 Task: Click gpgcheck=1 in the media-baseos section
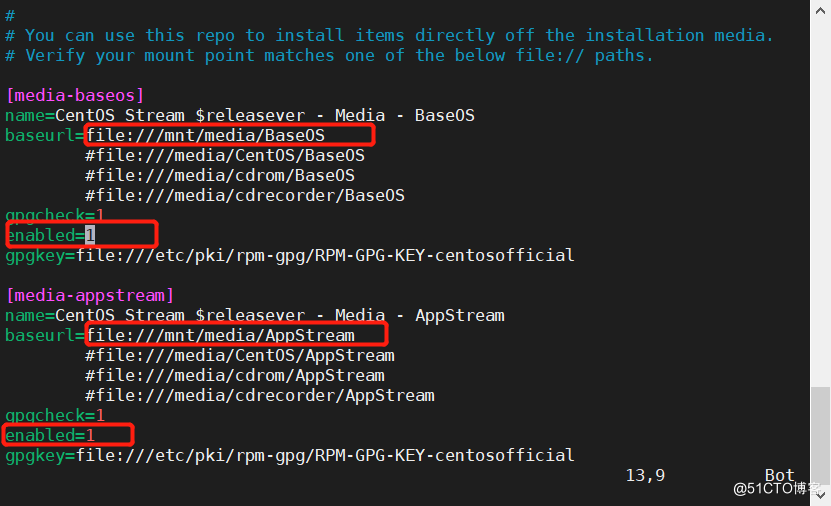[x=55, y=215]
